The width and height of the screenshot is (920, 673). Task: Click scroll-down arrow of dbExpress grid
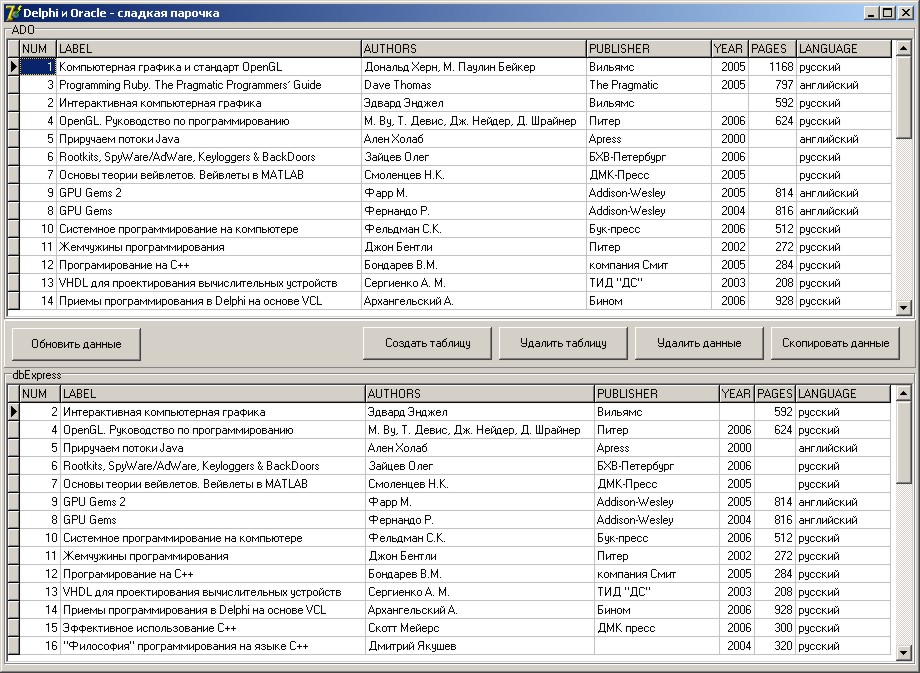point(903,652)
